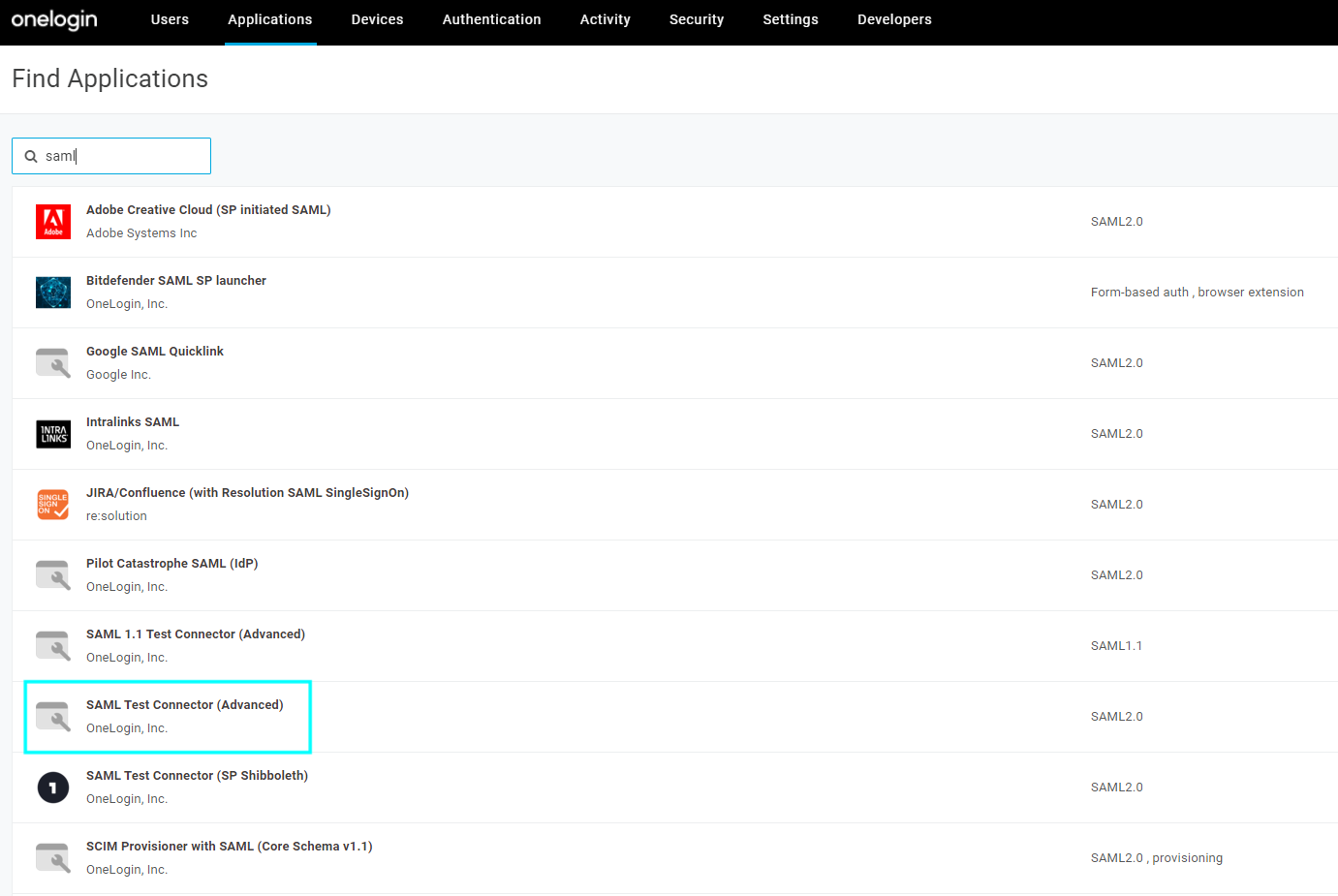Click the Intralinks SAML logo icon

53,434
